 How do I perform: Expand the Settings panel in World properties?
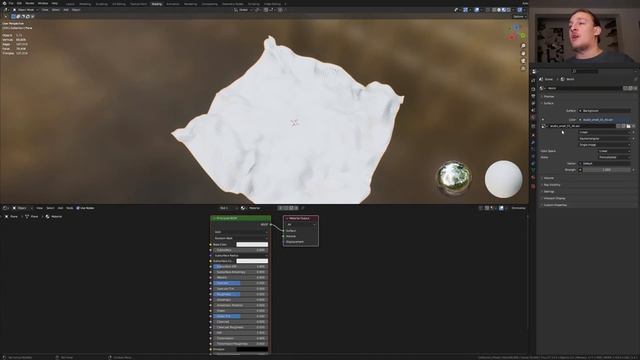(x=587, y=191)
